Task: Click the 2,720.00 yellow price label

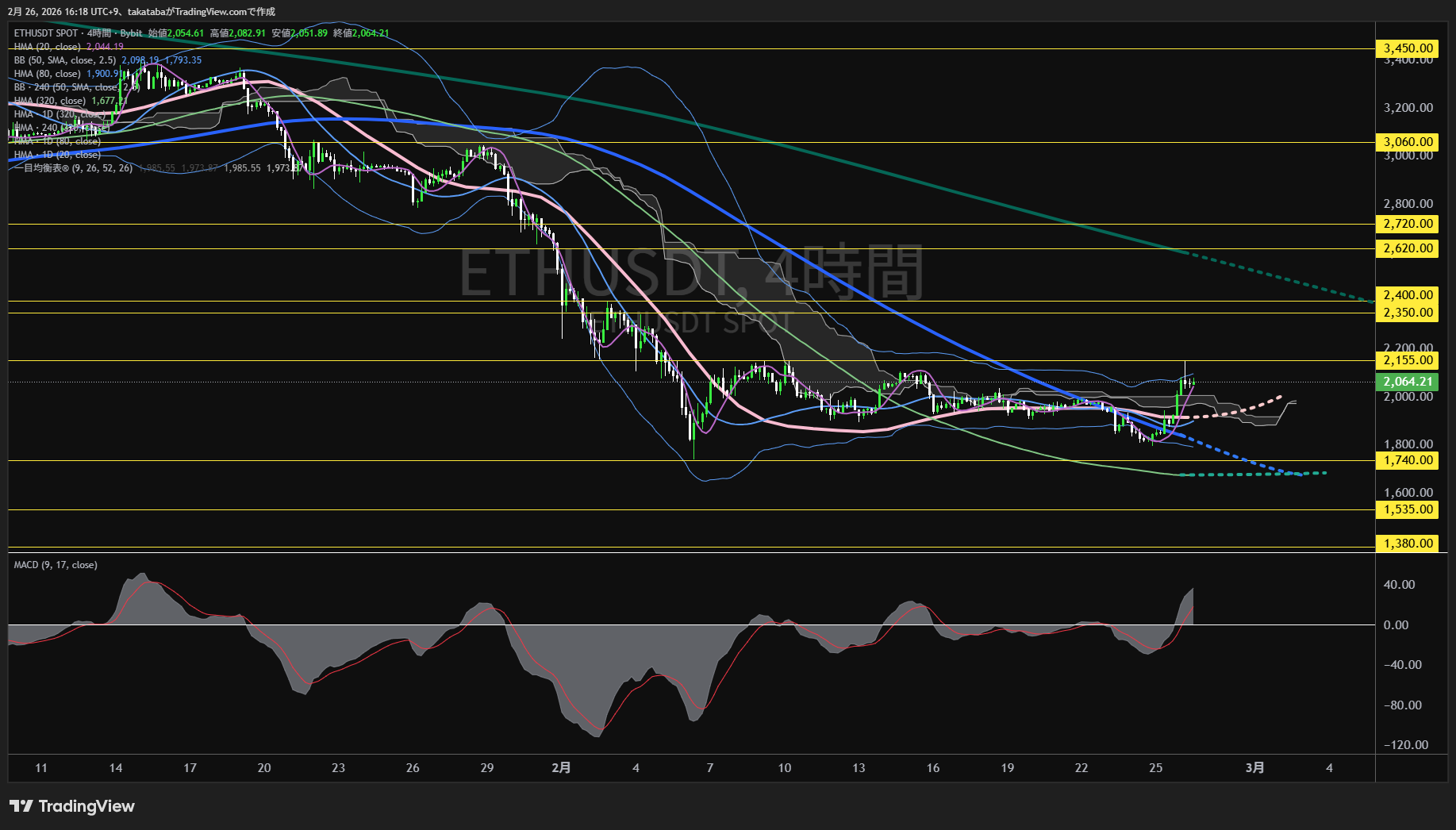Action: 1408,224
